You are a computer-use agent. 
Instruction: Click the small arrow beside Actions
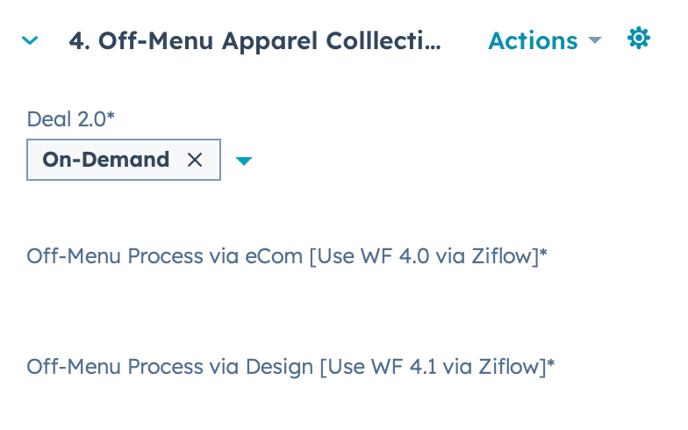click(595, 41)
